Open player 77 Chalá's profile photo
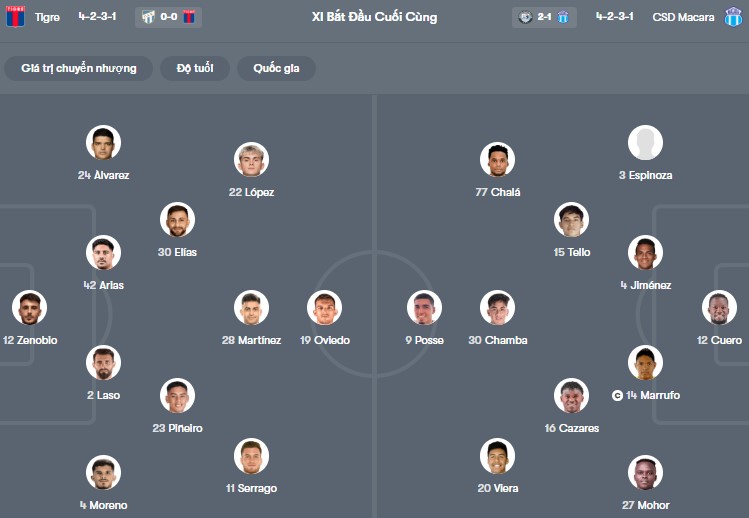749x518 pixels. tap(497, 160)
